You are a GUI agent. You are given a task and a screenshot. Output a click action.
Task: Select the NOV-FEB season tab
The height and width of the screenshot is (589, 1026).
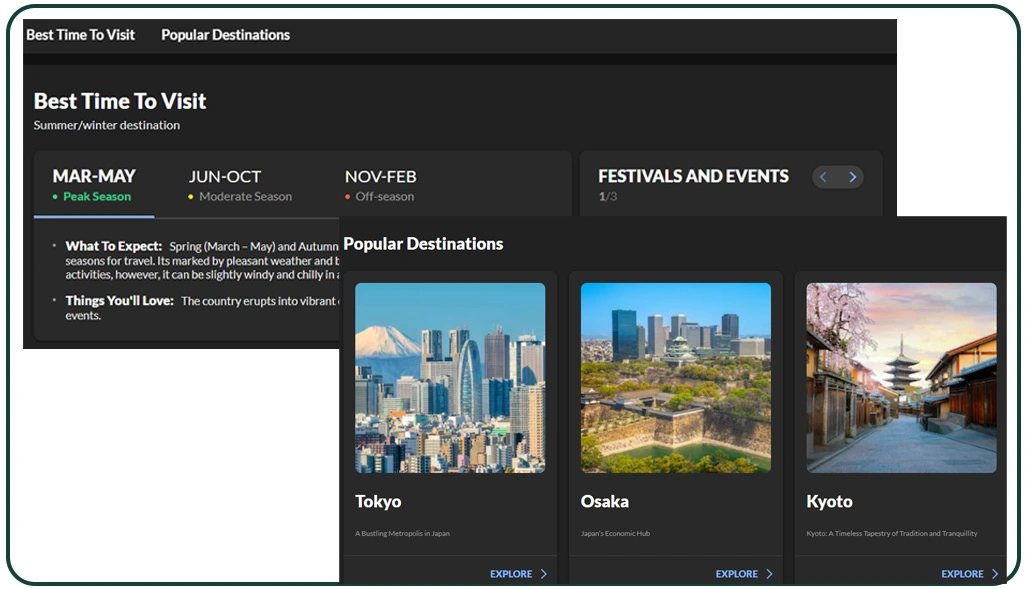pyautogui.click(x=380, y=177)
